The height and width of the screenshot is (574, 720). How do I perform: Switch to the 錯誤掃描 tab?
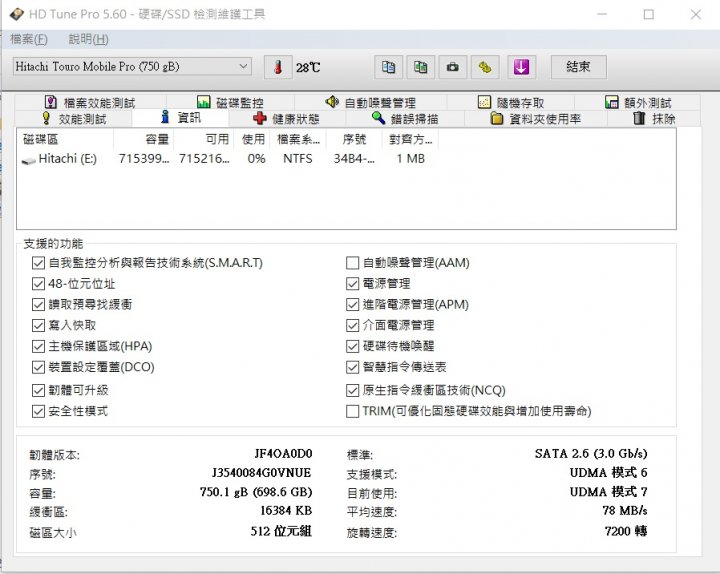(x=405, y=119)
